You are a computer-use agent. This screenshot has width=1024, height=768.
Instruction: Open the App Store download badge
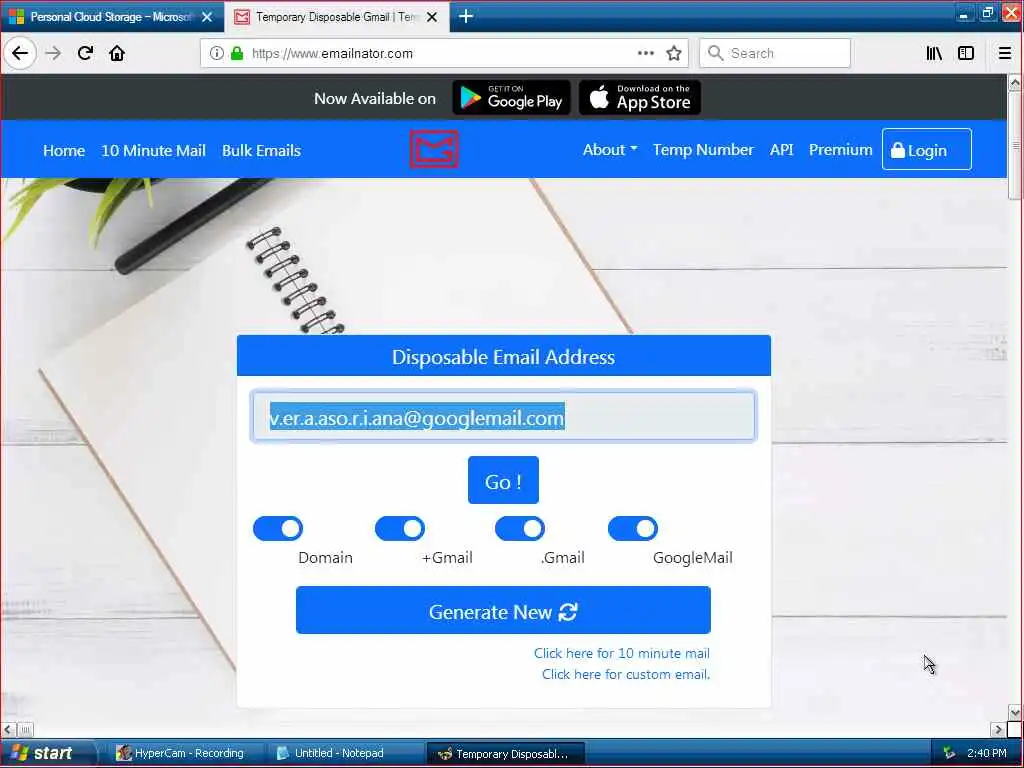640,98
